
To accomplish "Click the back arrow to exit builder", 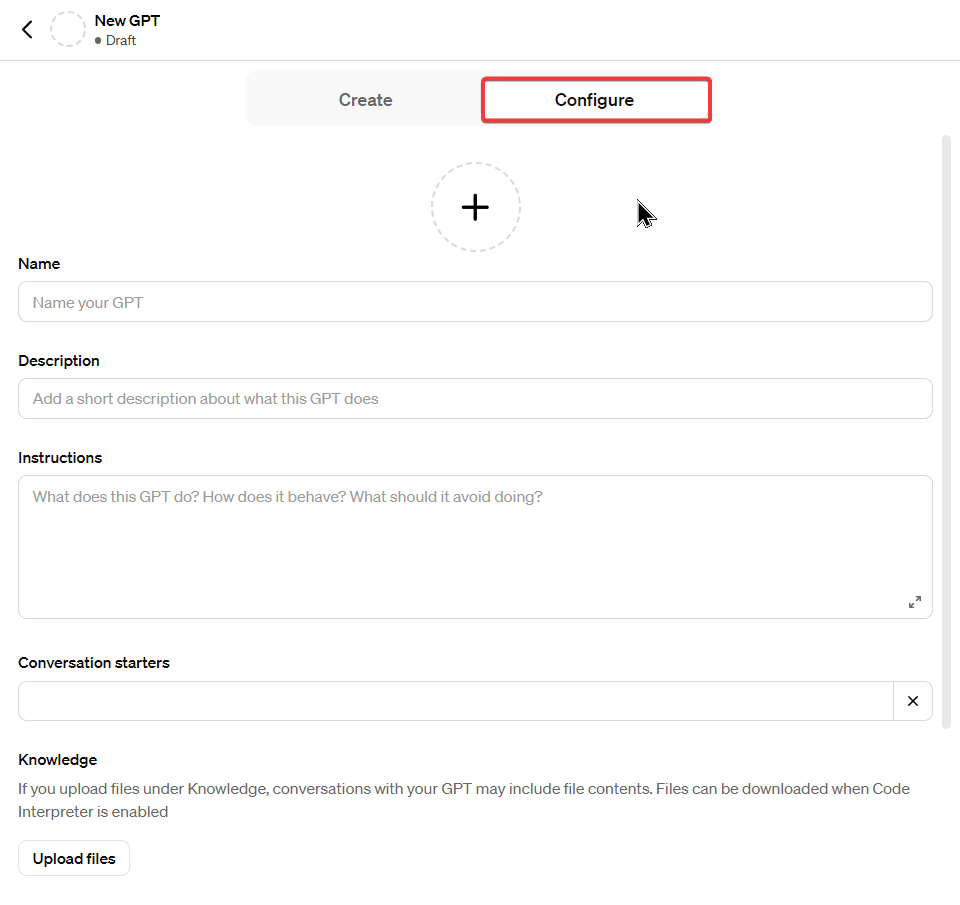I will (26, 29).
